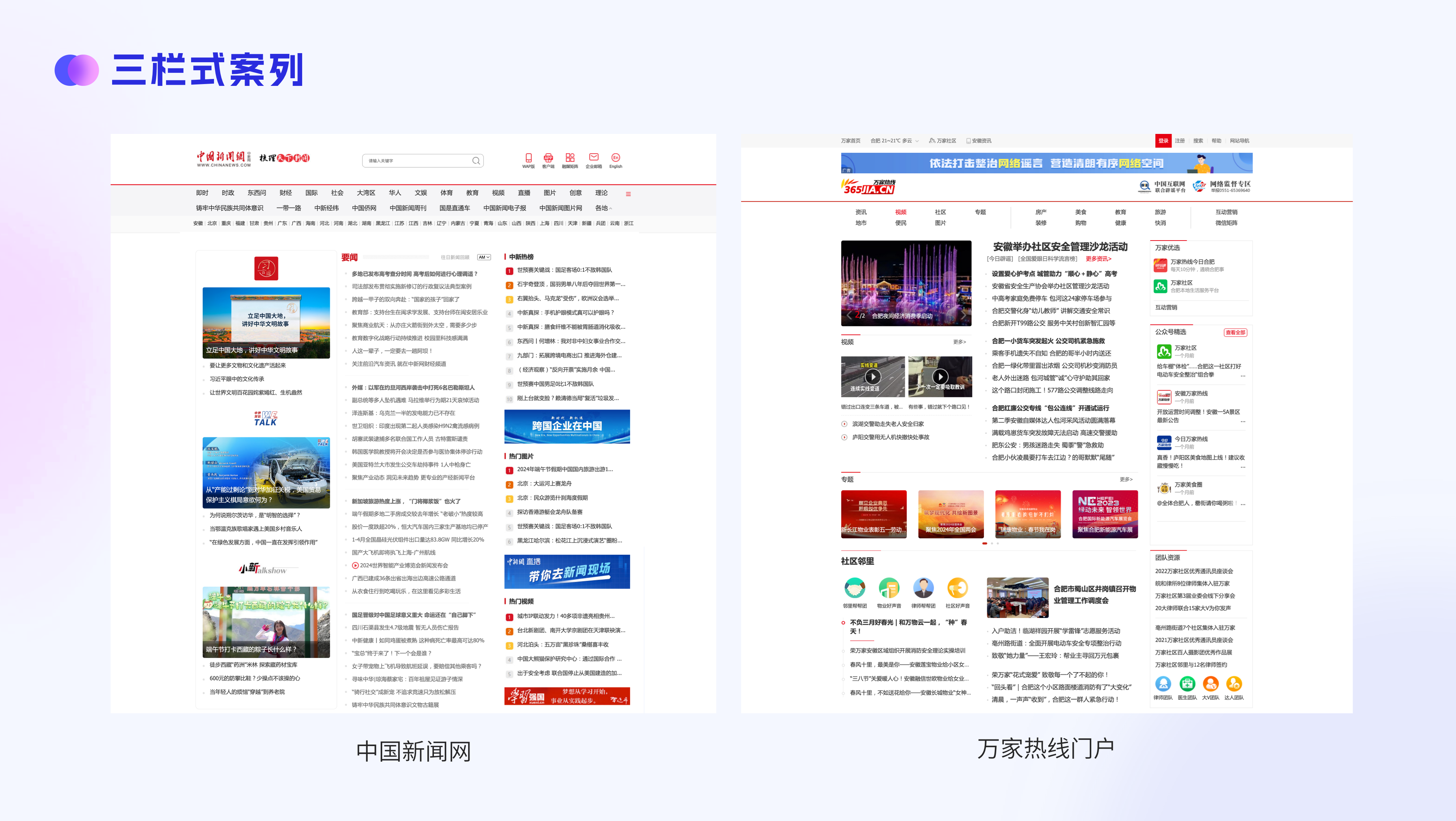Open the 医生团队 medical kit icon

[1188, 684]
